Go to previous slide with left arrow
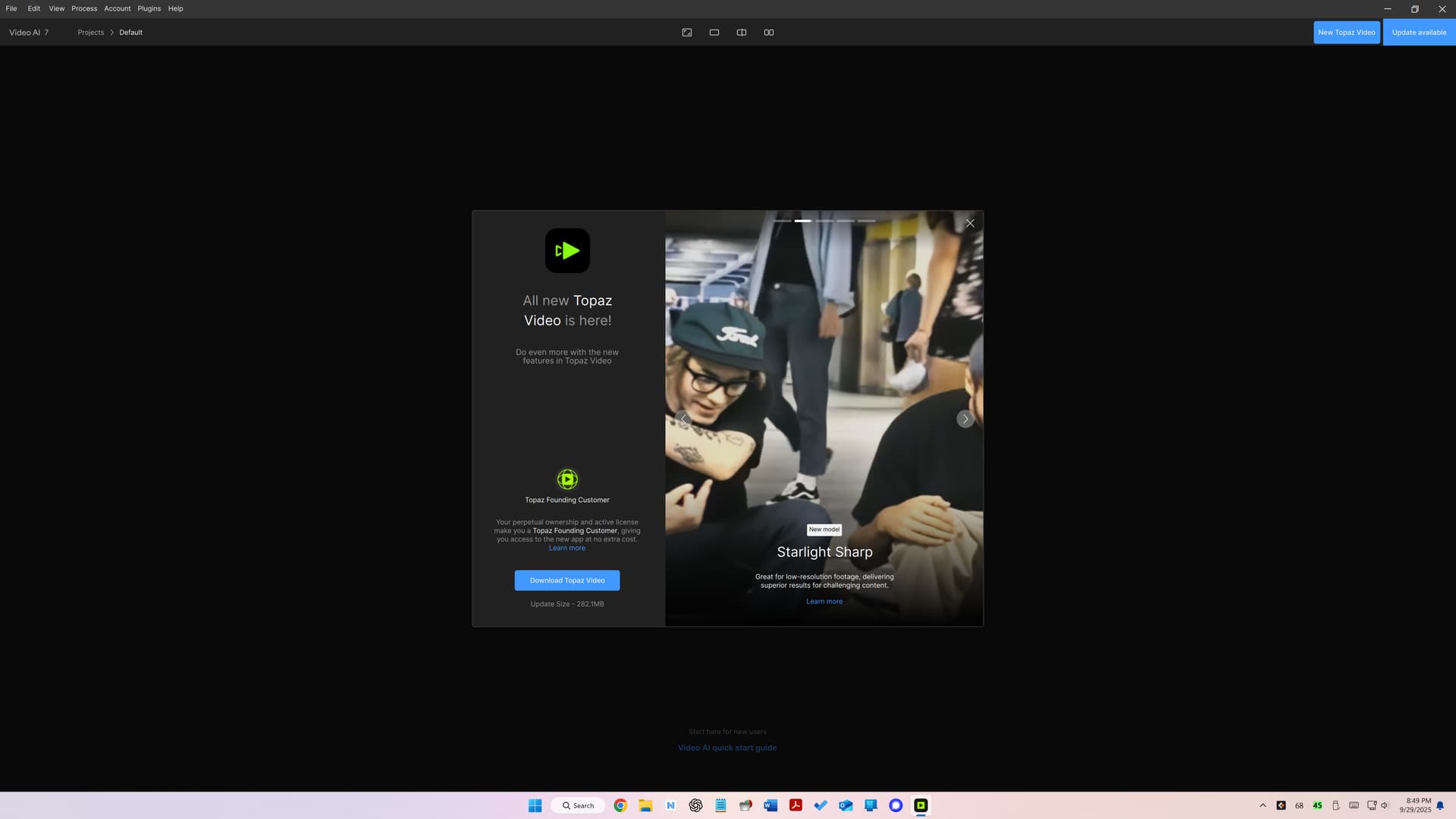Viewport: 1456px width, 819px height. (x=683, y=419)
